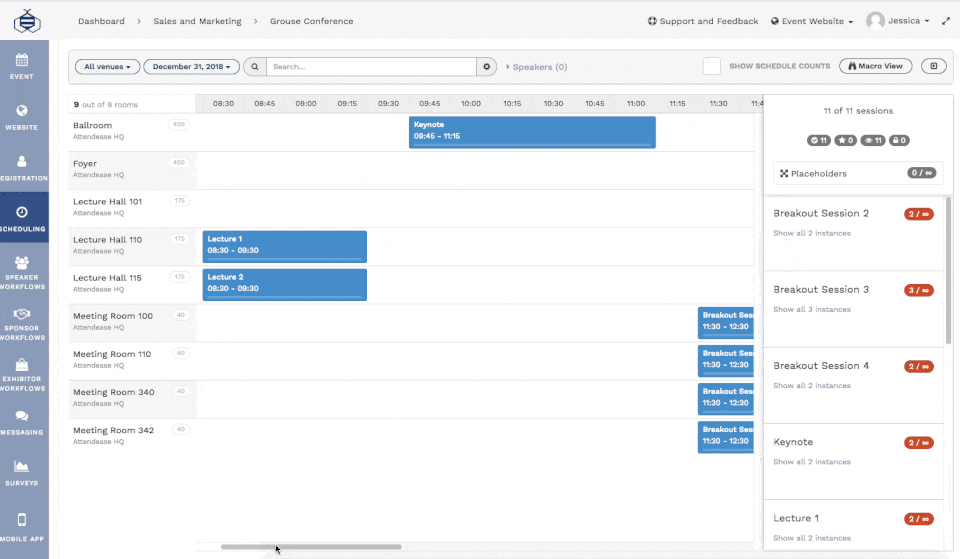
Task: Go to Sales and Marketing breadcrumb
Action: point(197,21)
